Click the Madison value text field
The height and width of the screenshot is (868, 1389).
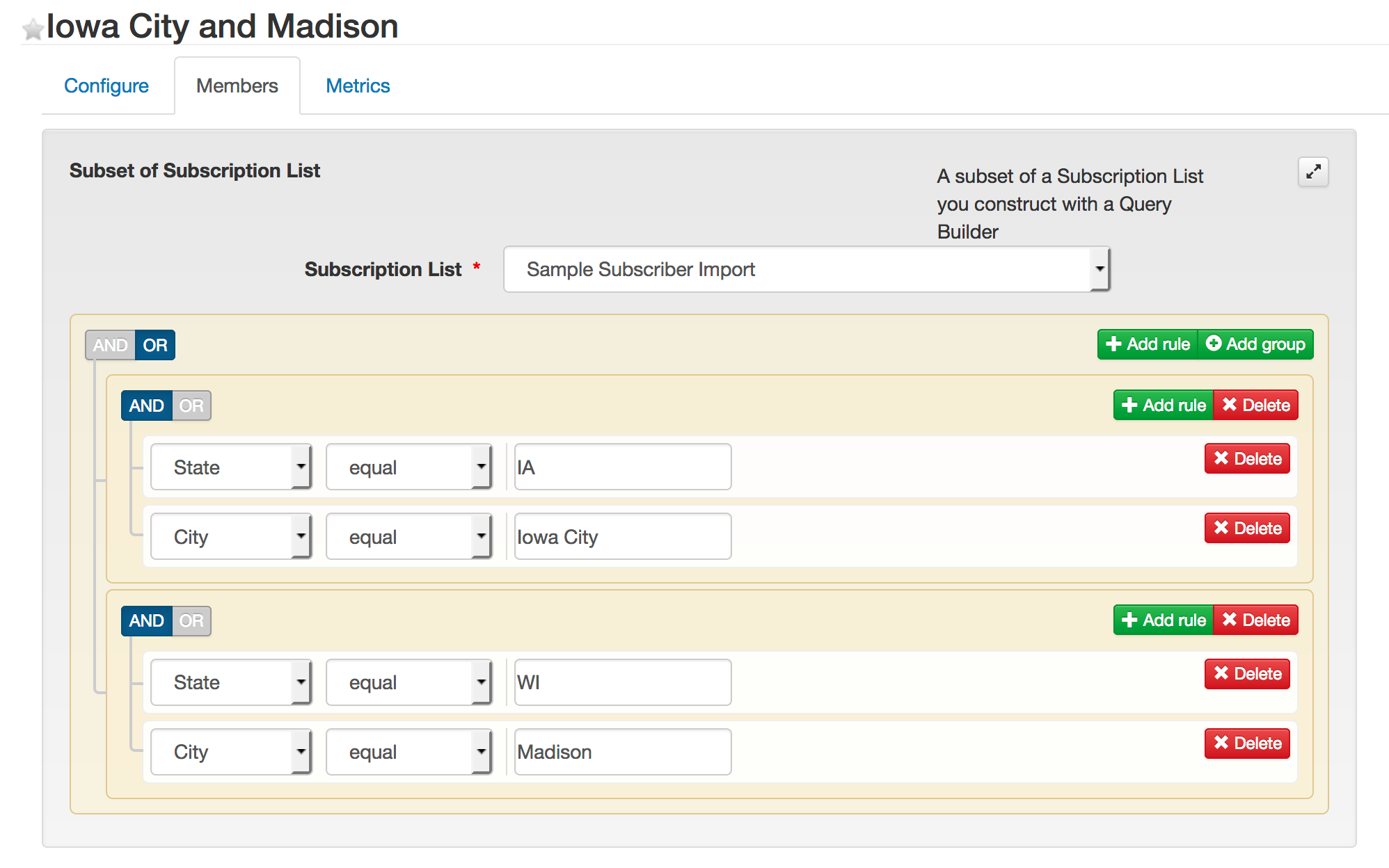tap(623, 752)
